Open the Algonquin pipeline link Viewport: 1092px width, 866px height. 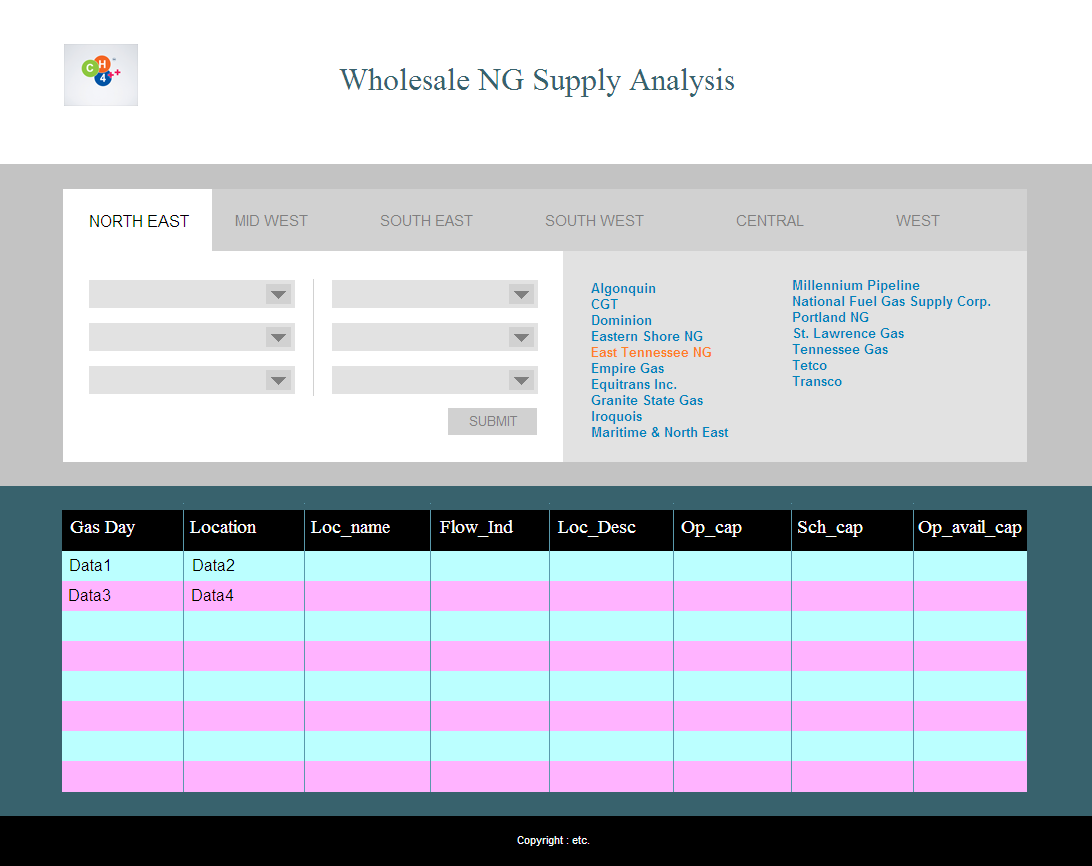click(623, 289)
